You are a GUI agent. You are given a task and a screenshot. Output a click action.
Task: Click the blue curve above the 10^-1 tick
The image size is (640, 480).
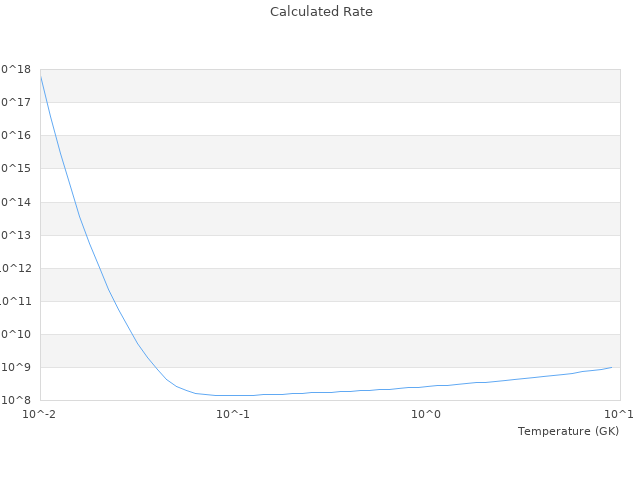pyautogui.click(x=233, y=395)
